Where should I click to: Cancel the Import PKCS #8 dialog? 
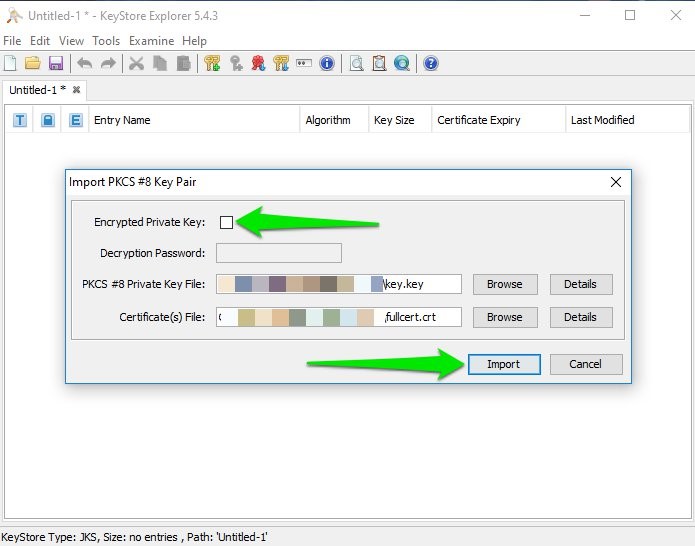click(585, 364)
